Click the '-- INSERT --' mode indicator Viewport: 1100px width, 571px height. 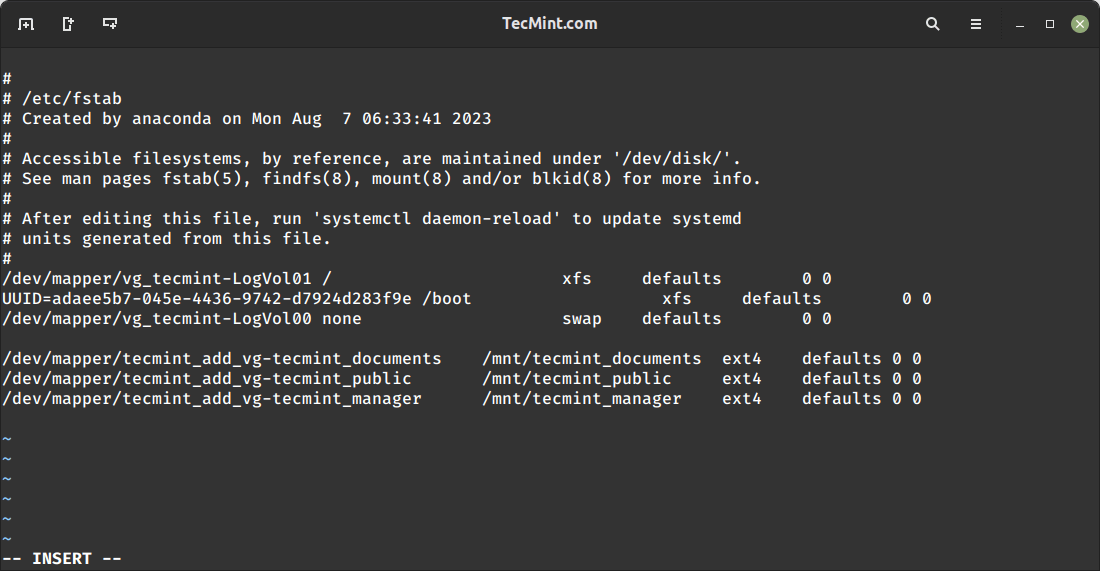click(62, 559)
